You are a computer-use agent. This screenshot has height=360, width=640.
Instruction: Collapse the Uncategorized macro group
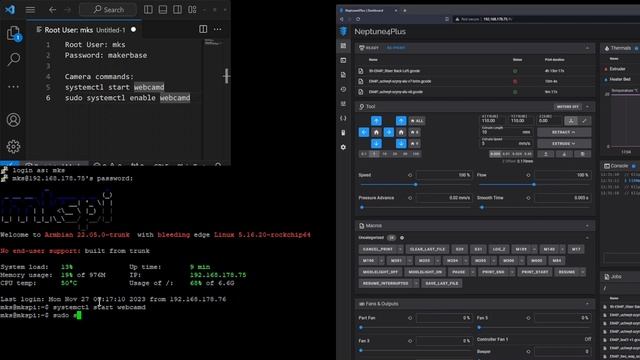[x=587, y=238]
